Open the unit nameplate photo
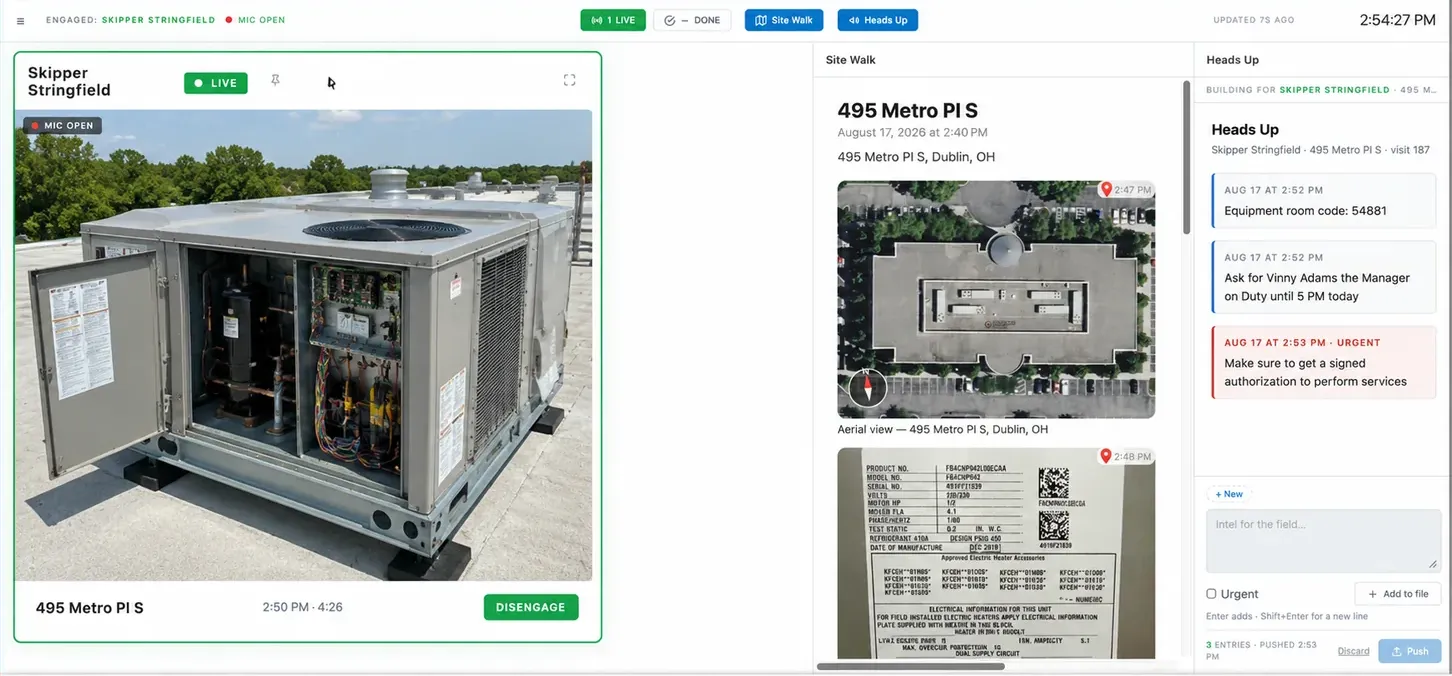The height and width of the screenshot is (676, 1452). [x=996, y=553]
